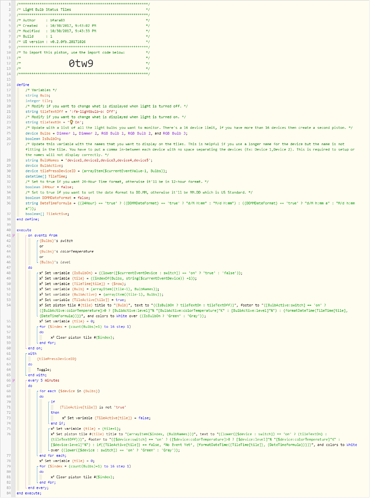
Task: Open the 'Set variable {tile}' indexOf task
Action: [118, 279]
